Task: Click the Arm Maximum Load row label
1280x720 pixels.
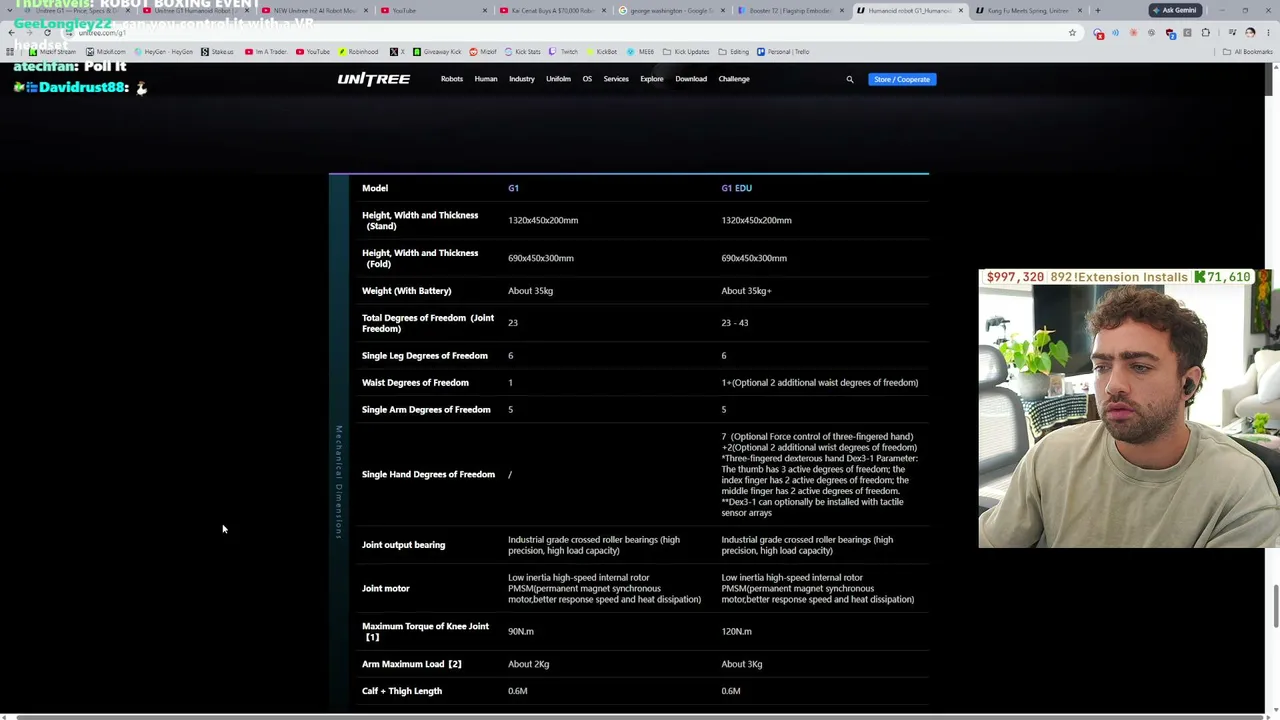Action: [x=411, y=664]
